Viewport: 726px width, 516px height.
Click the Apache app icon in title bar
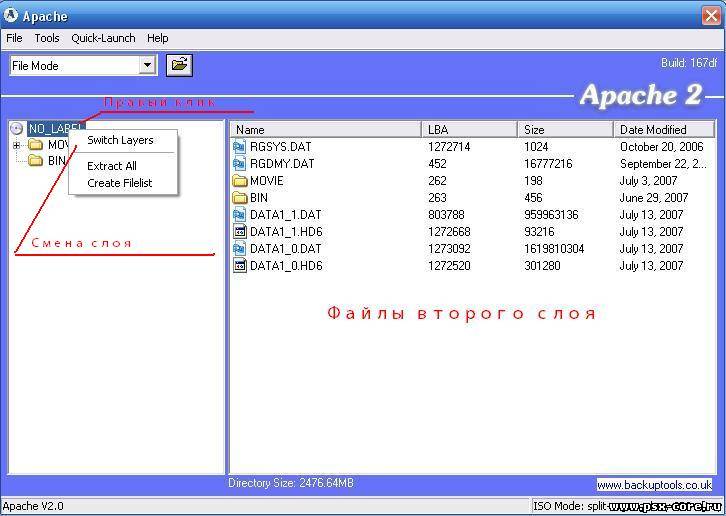[11, 15]
